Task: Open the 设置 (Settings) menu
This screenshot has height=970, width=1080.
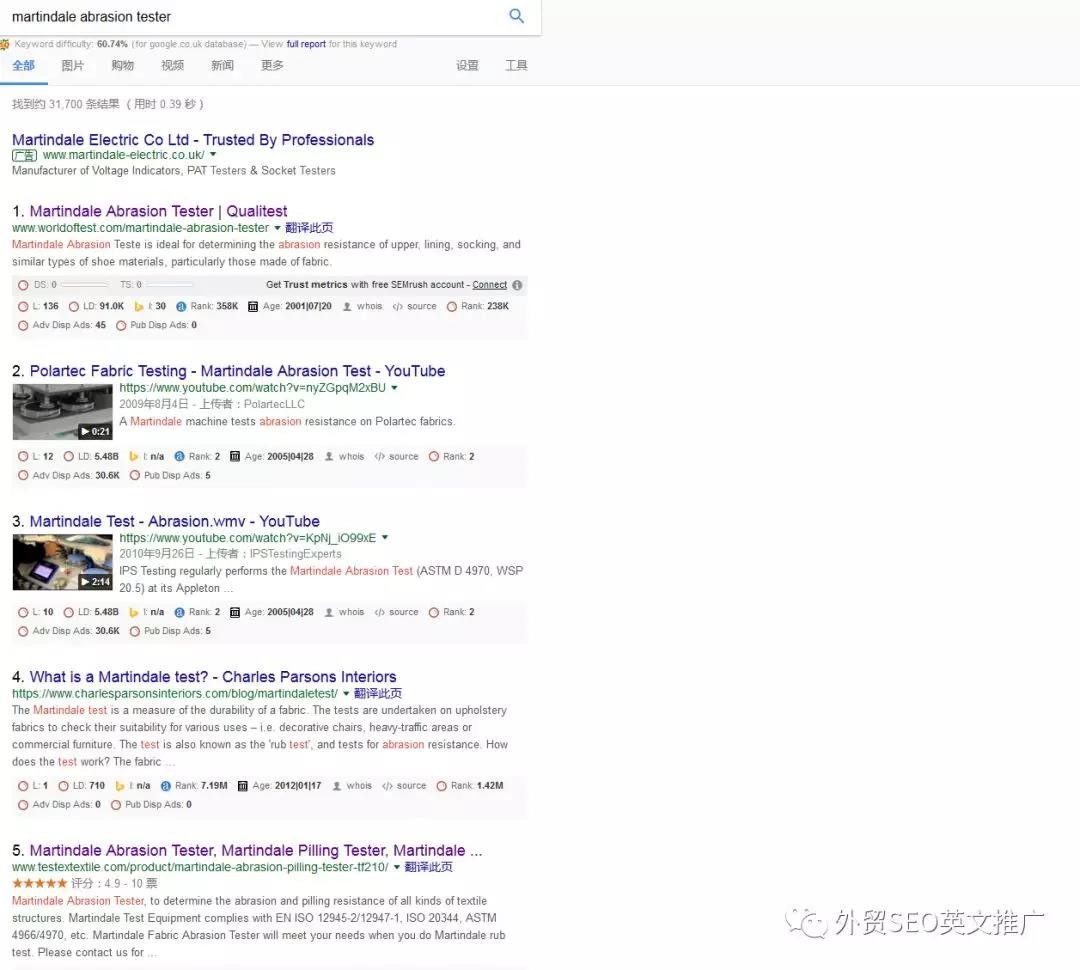Action: pyautogui.click(x=467, y=65)
